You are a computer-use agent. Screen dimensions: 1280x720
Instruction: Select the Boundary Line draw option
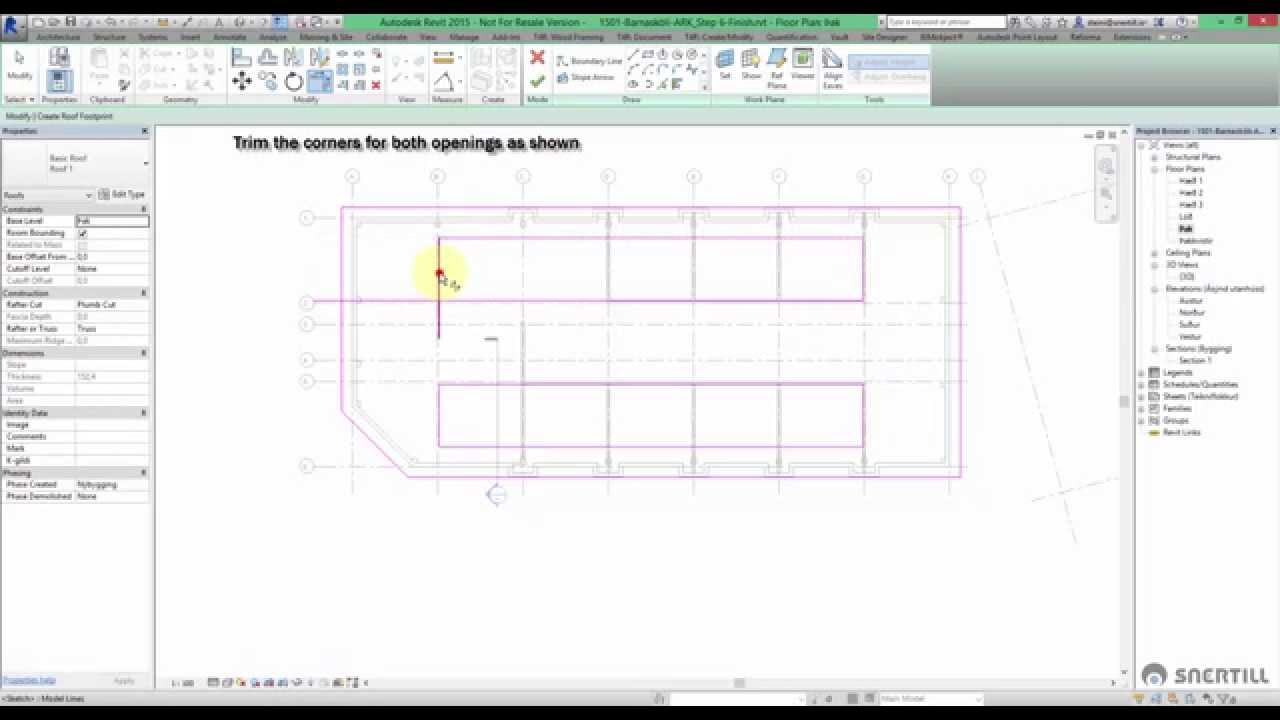coord(589,61)
